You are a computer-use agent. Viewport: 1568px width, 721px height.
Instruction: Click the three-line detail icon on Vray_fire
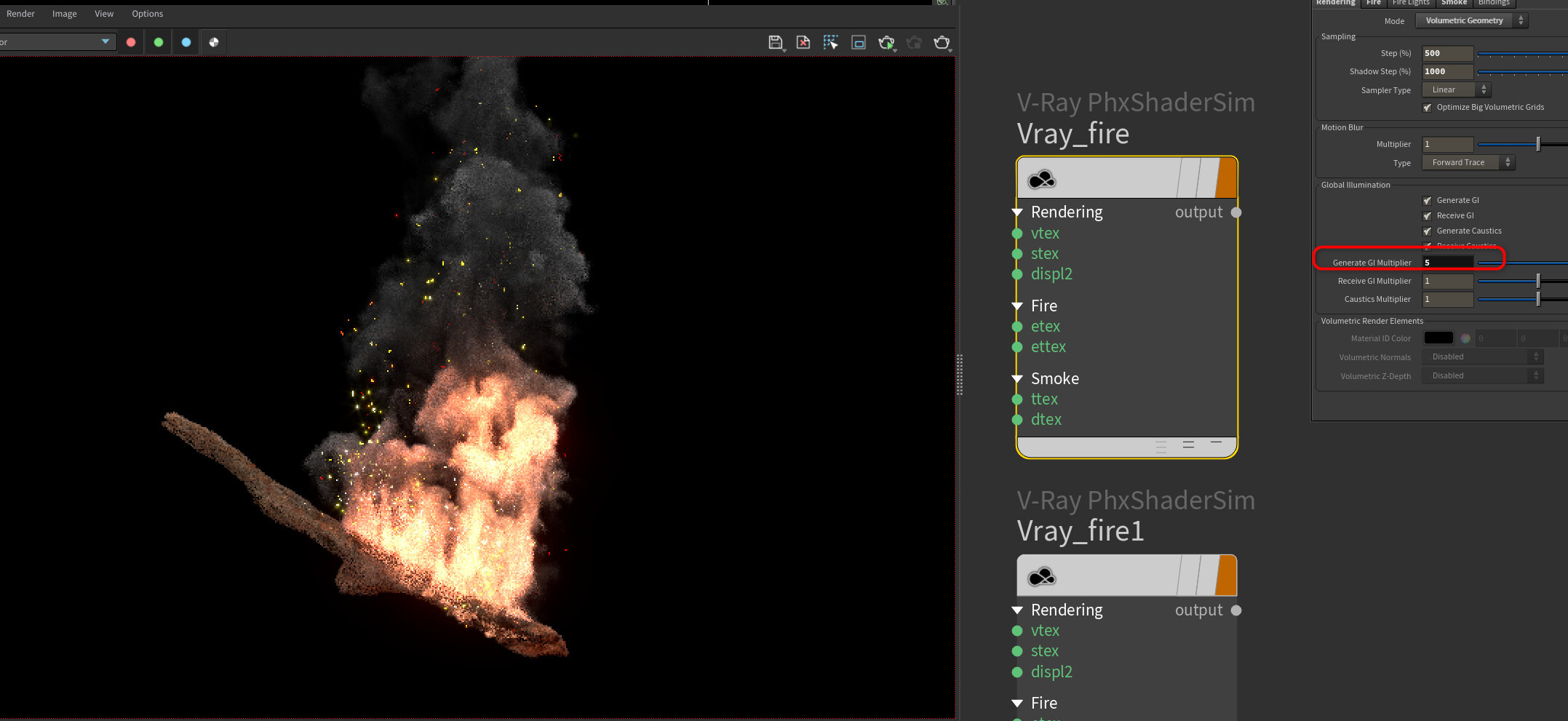point(1161,446)
